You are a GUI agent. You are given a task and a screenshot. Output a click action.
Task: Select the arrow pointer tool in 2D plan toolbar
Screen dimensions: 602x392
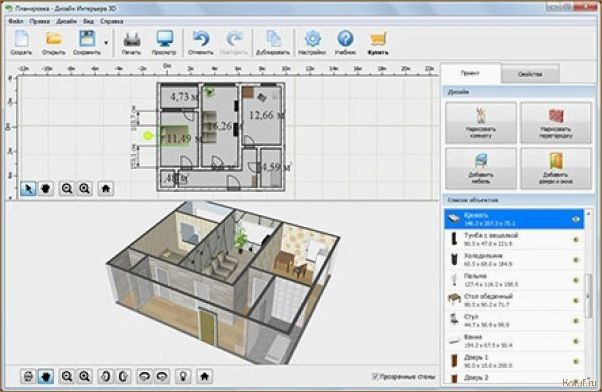click(x=28, y=188)
